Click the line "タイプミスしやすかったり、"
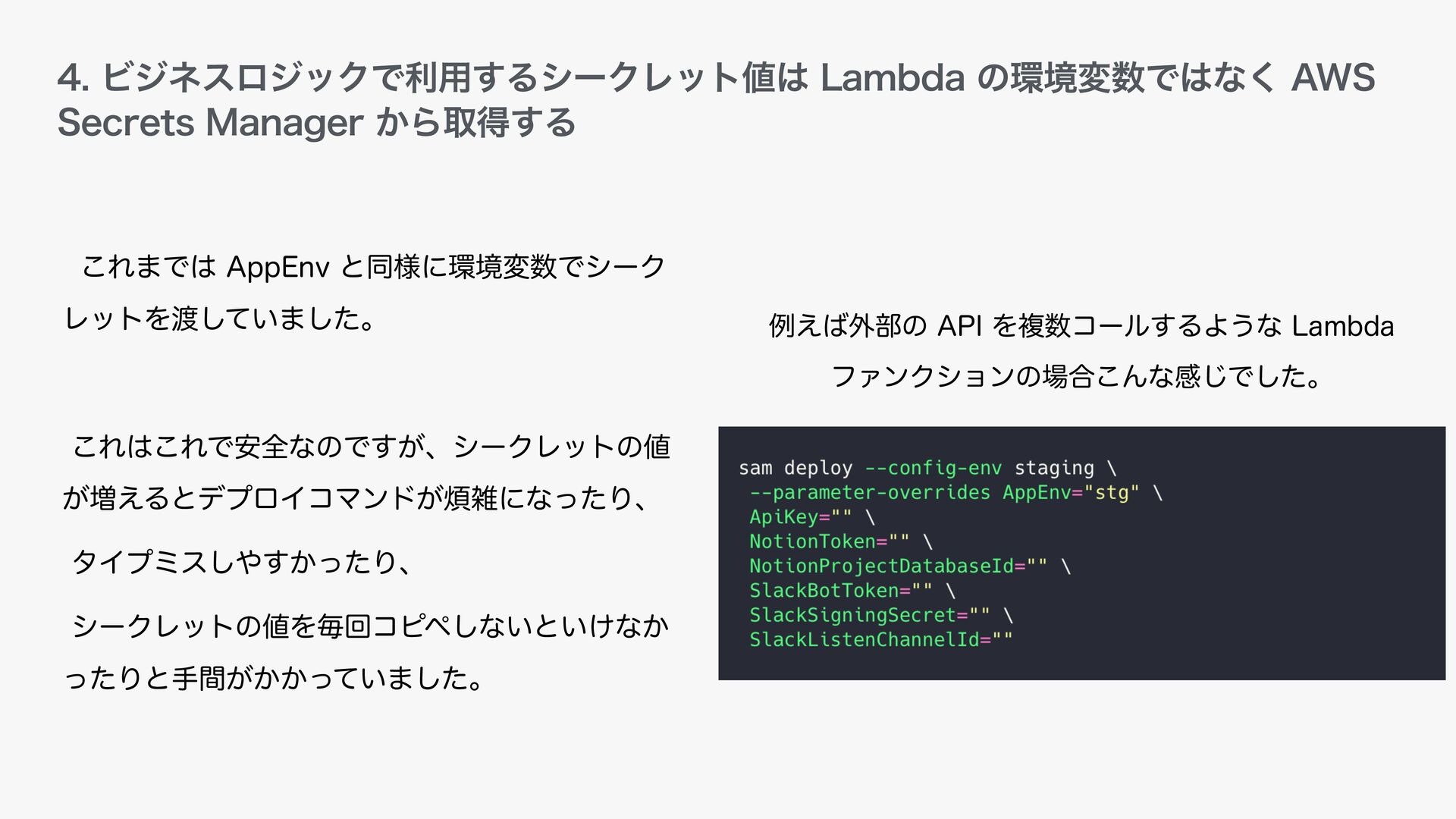This screenshot has height=819, width=1456. 241,562
